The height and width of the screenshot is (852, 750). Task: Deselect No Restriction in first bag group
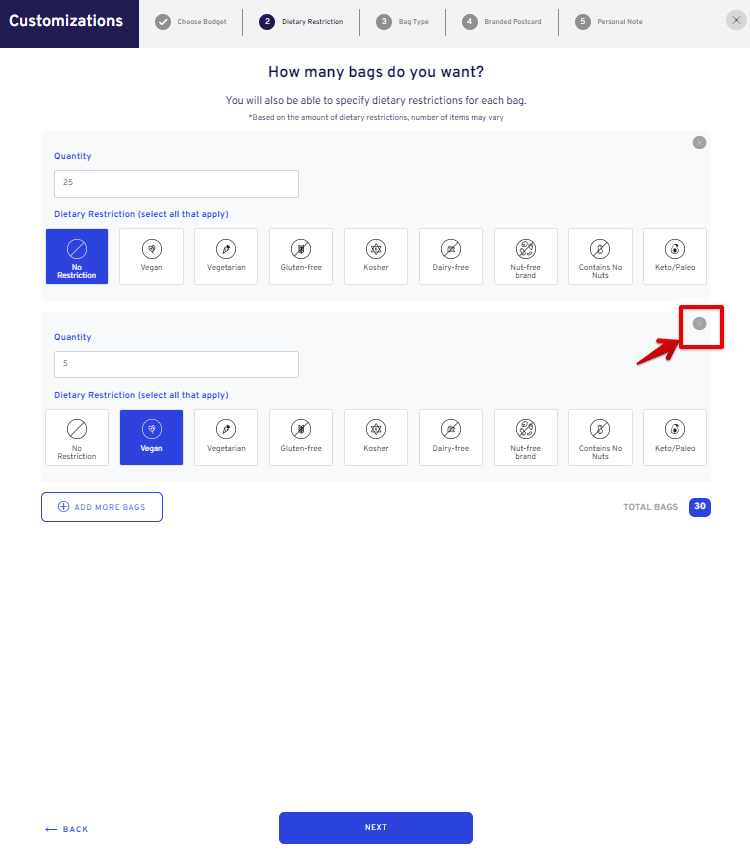point(77,256)
